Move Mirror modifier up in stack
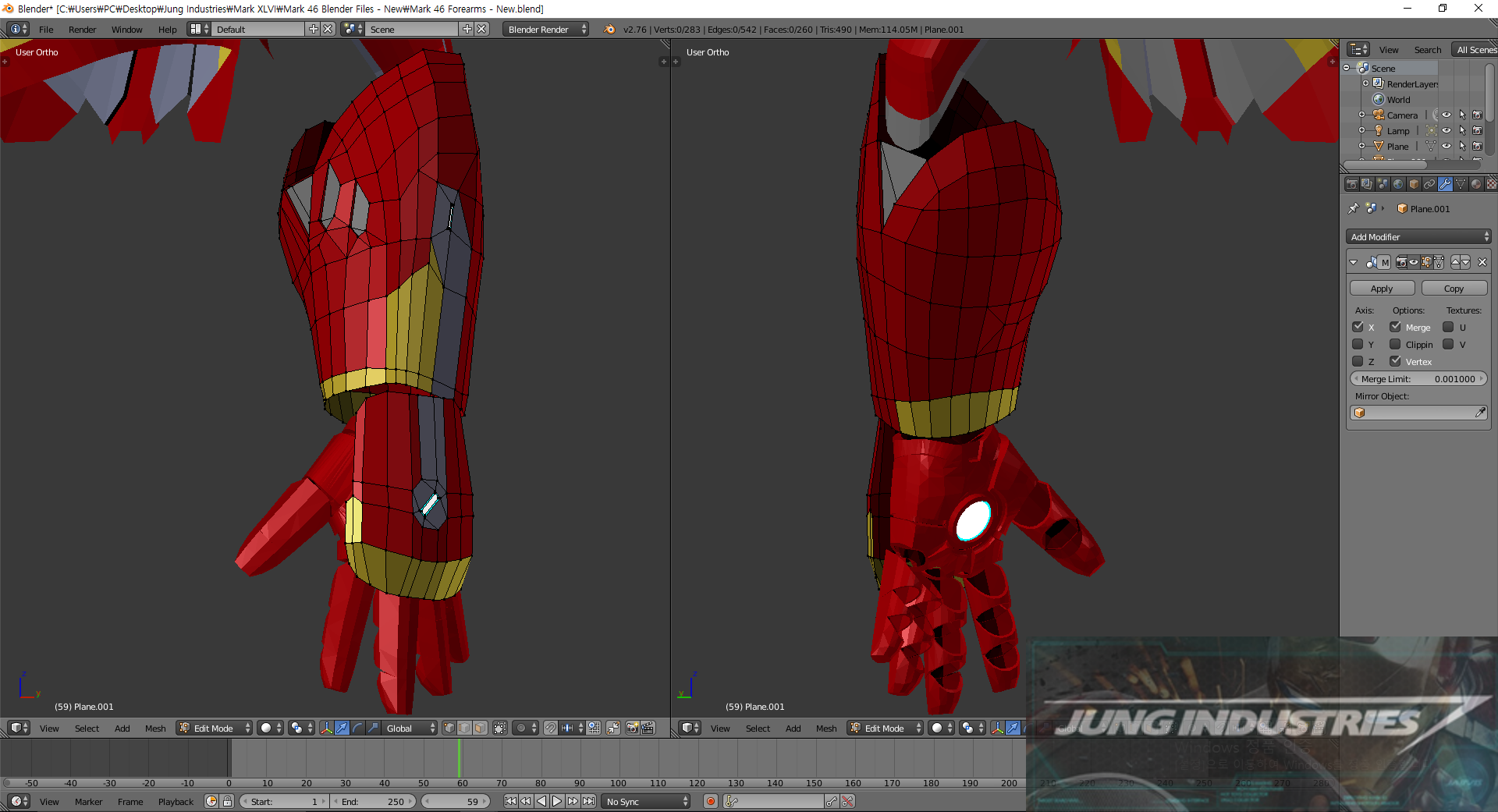The width and height of the screenshot is (1498, 812). tap(1456, 262)
